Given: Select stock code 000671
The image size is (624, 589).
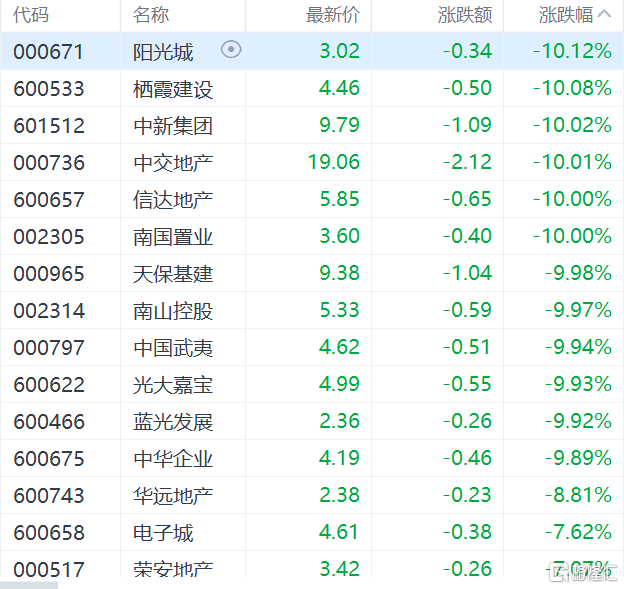Looking at the screenshot, I should 49,52.
